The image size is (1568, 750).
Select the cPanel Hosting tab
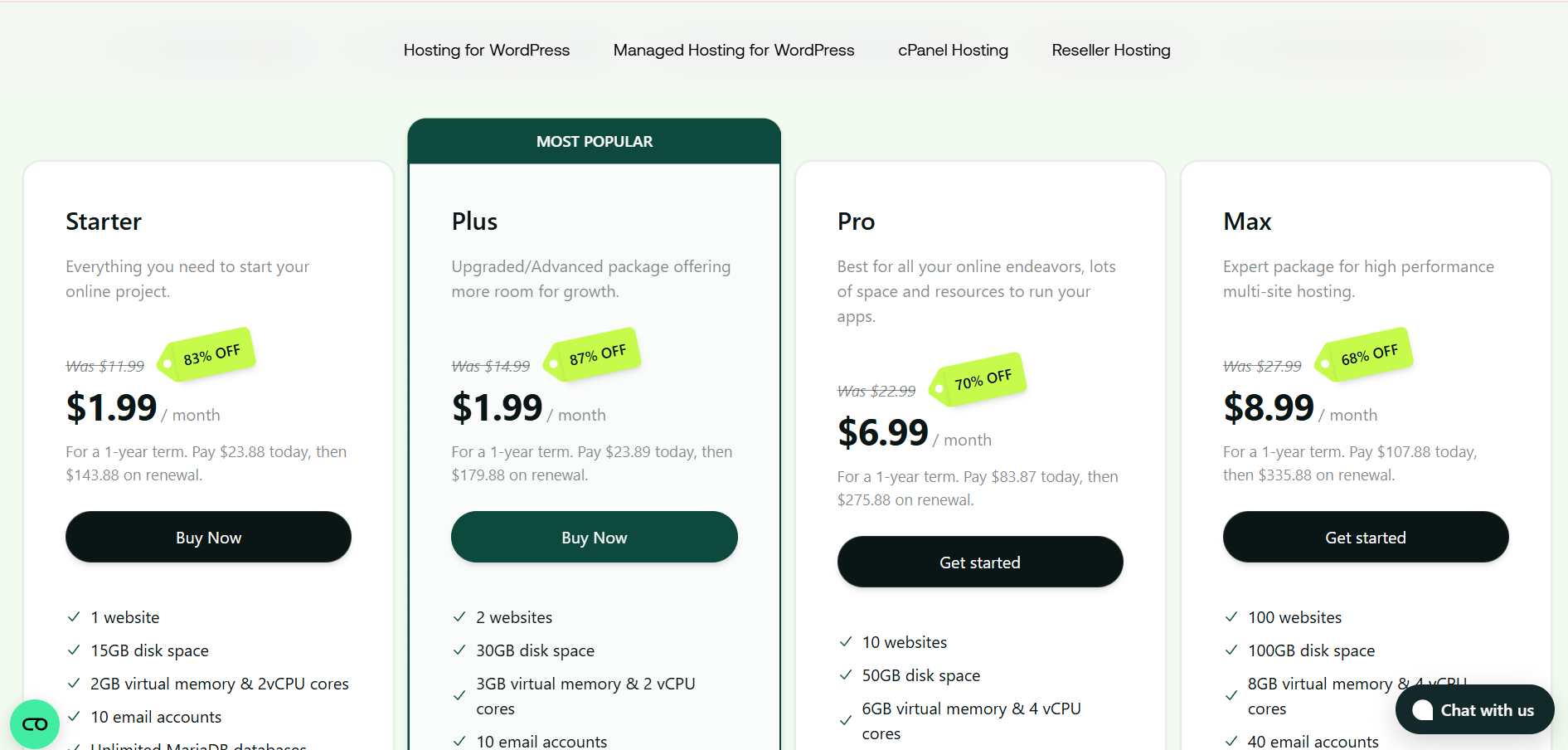[x=953, y=50]
